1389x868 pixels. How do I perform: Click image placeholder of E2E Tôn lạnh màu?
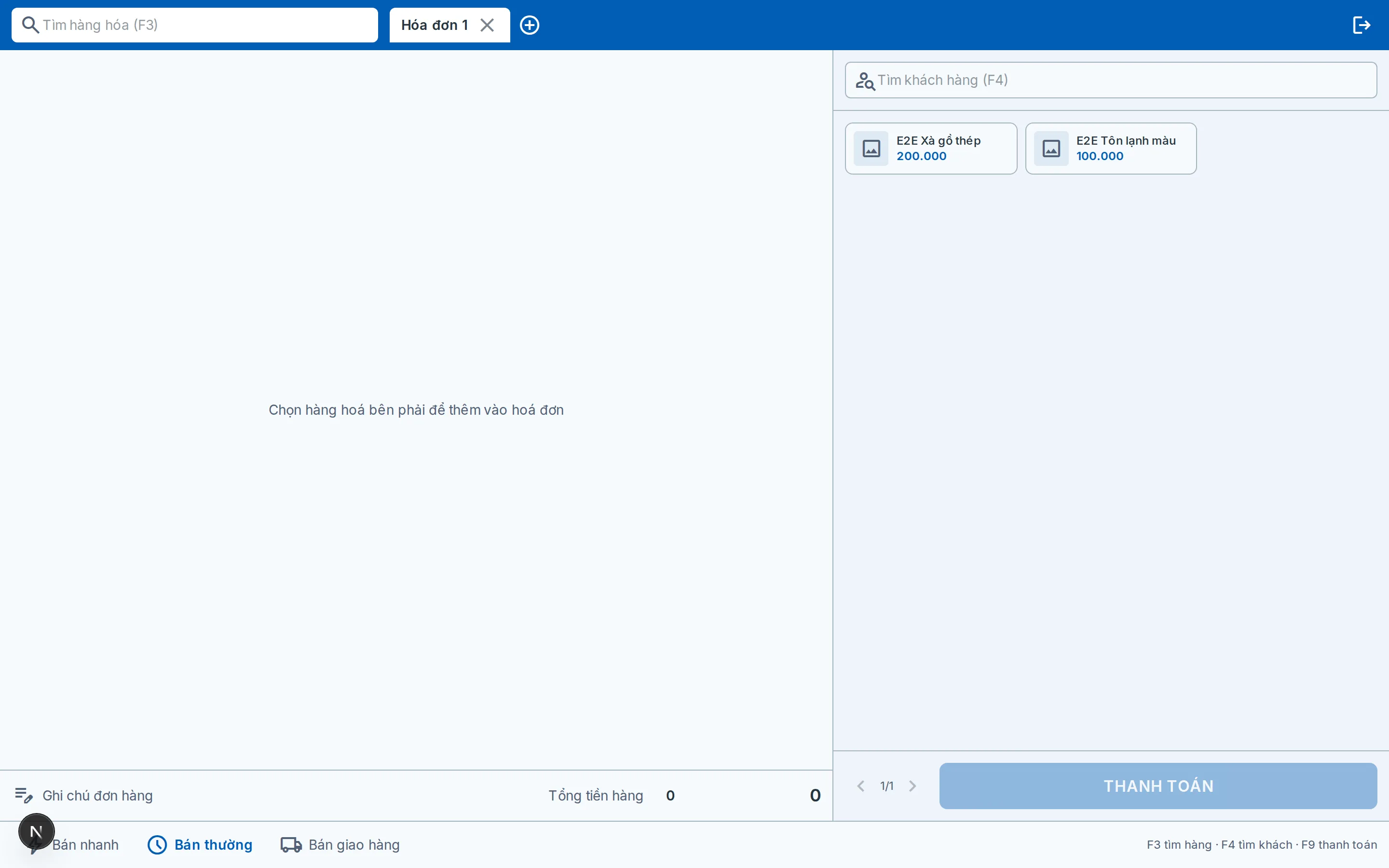point(1051,149)
